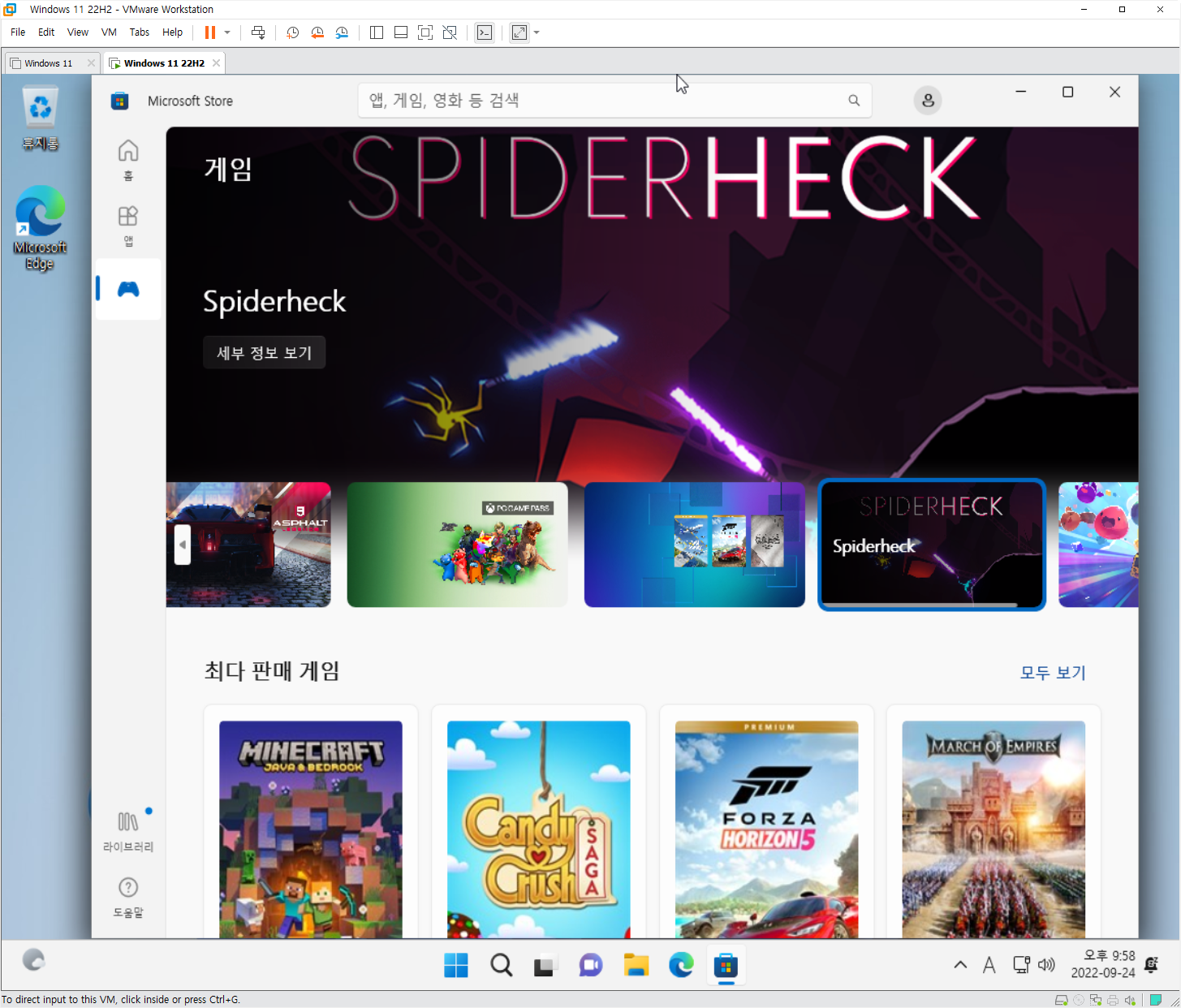Viewport: 1181px width, 1008px height.
Task: Open the Minecraft Java & Bedrock game card
Action: coord(311,822)
